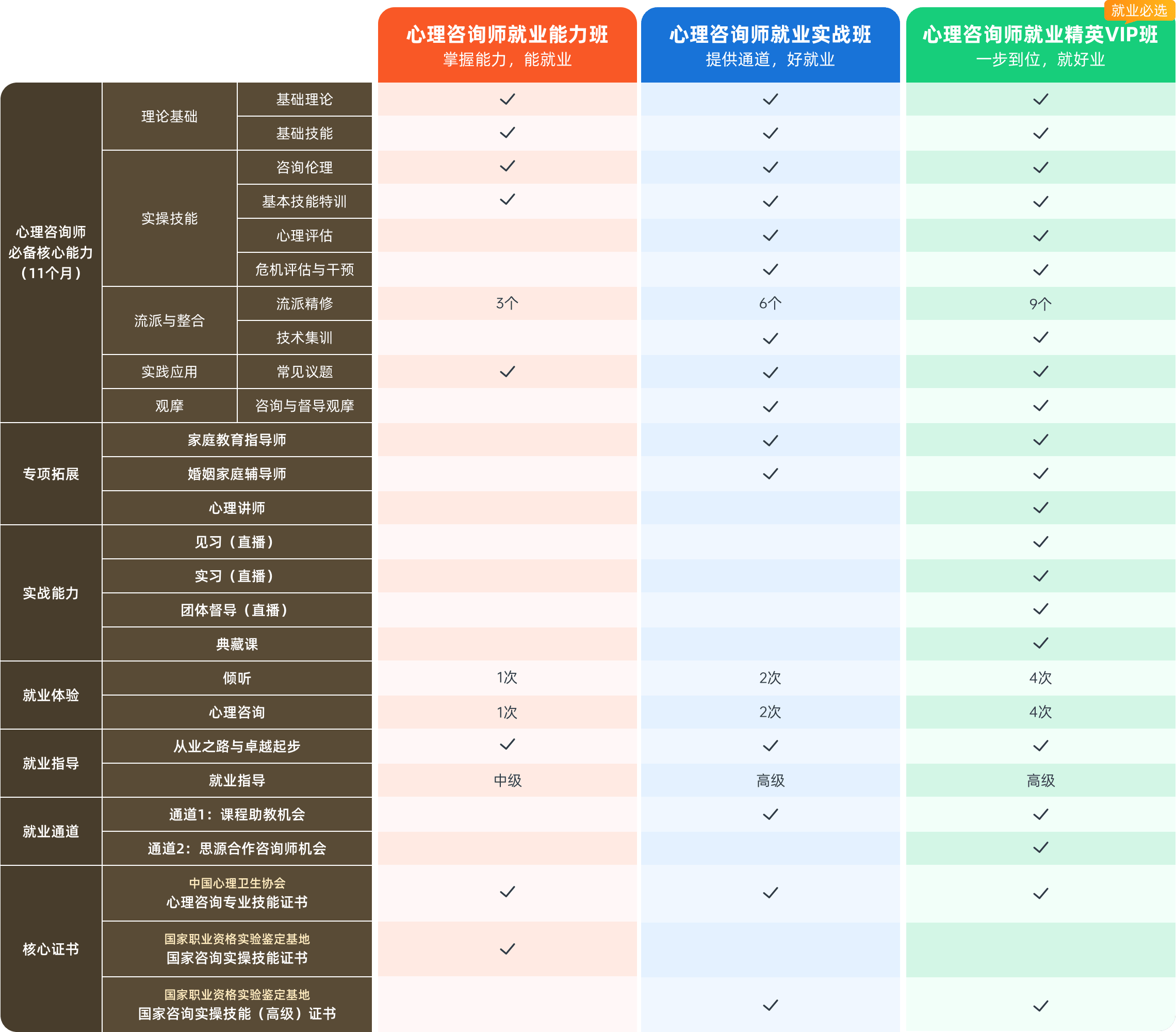
Task: Click the 心理咨询师必备核心能力 category cell
Action: (x=51, y=252)
